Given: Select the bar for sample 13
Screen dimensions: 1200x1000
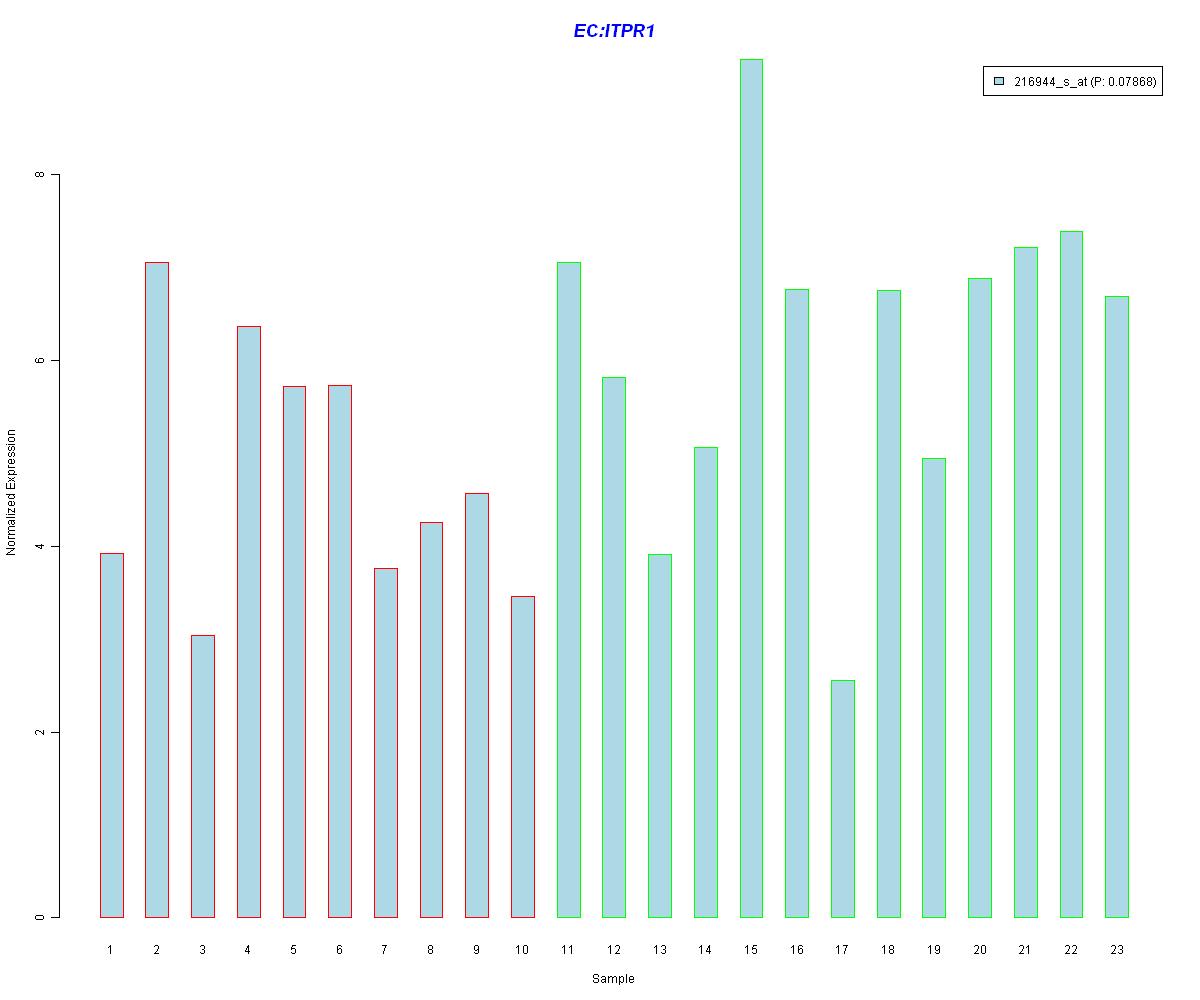Looking at the screenshot, I should click(660, 736).
